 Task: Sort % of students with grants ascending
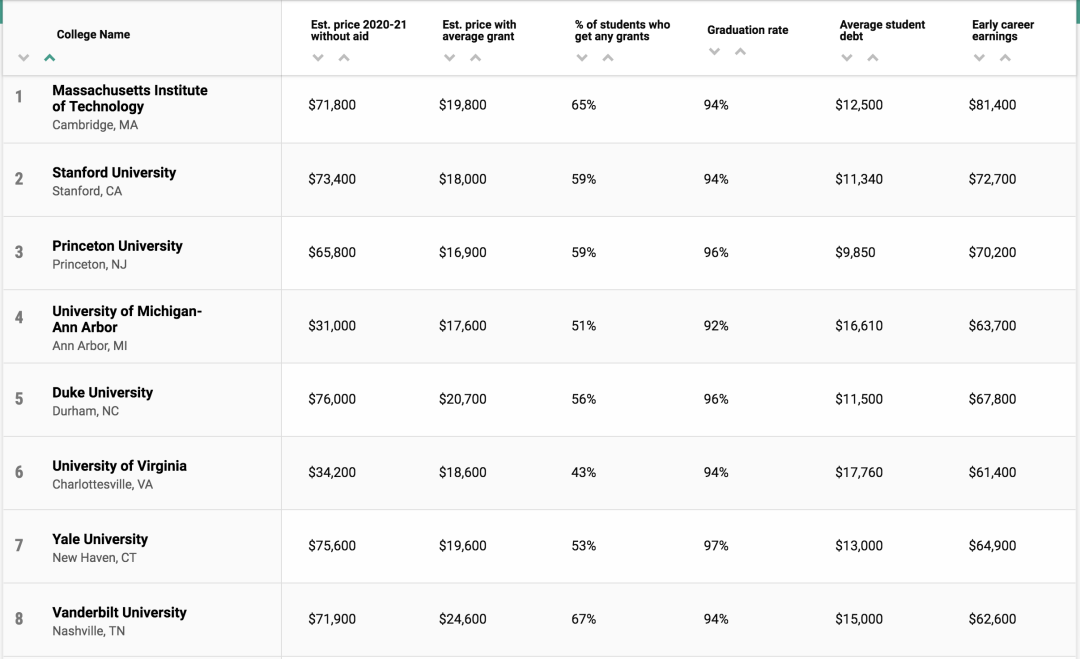608,58
